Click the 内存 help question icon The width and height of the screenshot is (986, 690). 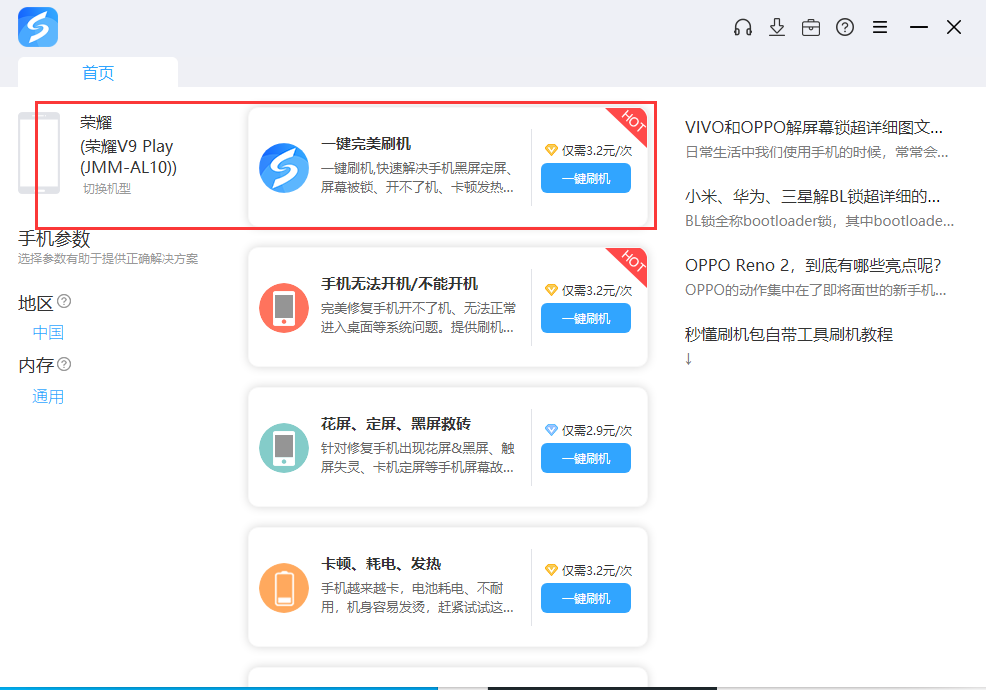coord(64,364)
